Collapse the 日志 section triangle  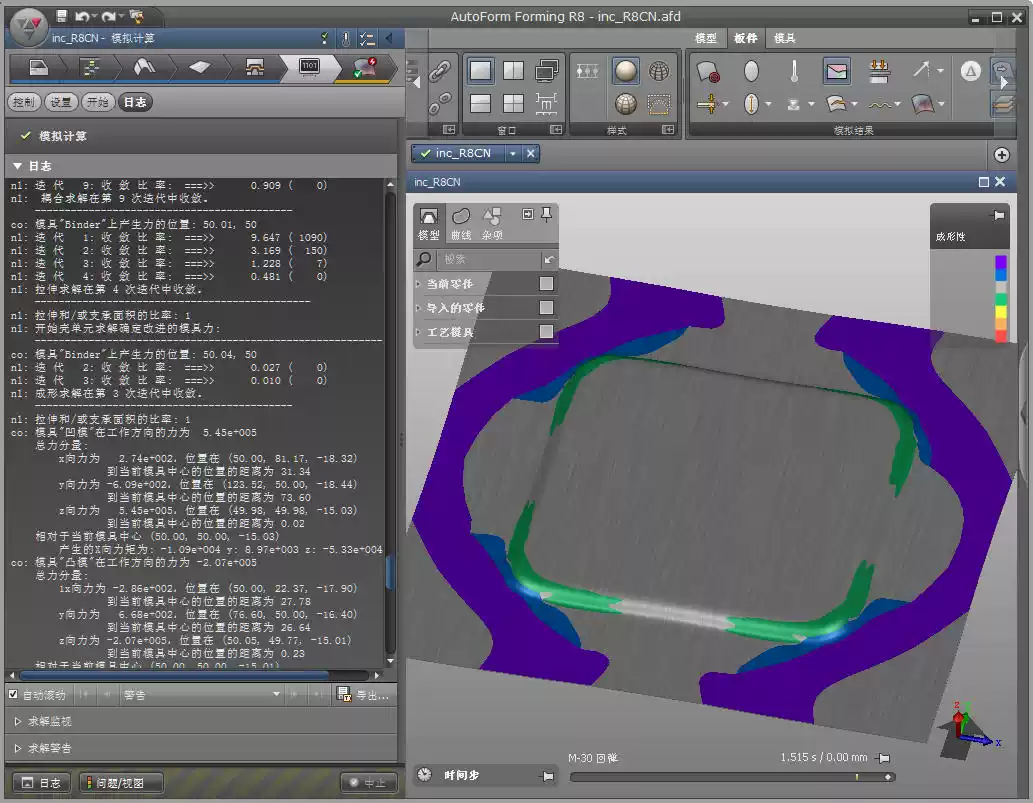pos(18,166)
